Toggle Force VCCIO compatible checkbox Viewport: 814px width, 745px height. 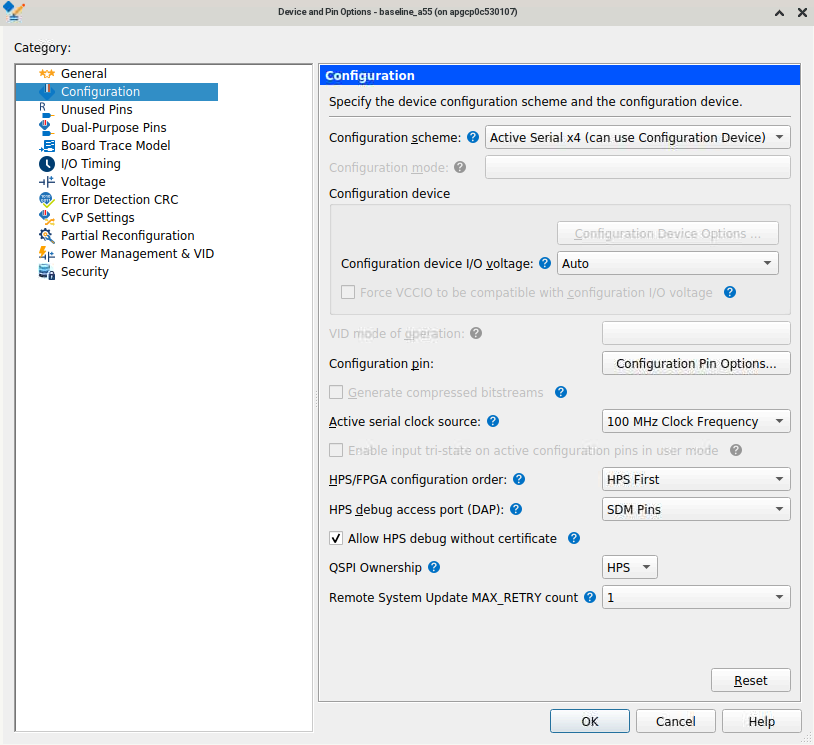(x=348, y=292)
